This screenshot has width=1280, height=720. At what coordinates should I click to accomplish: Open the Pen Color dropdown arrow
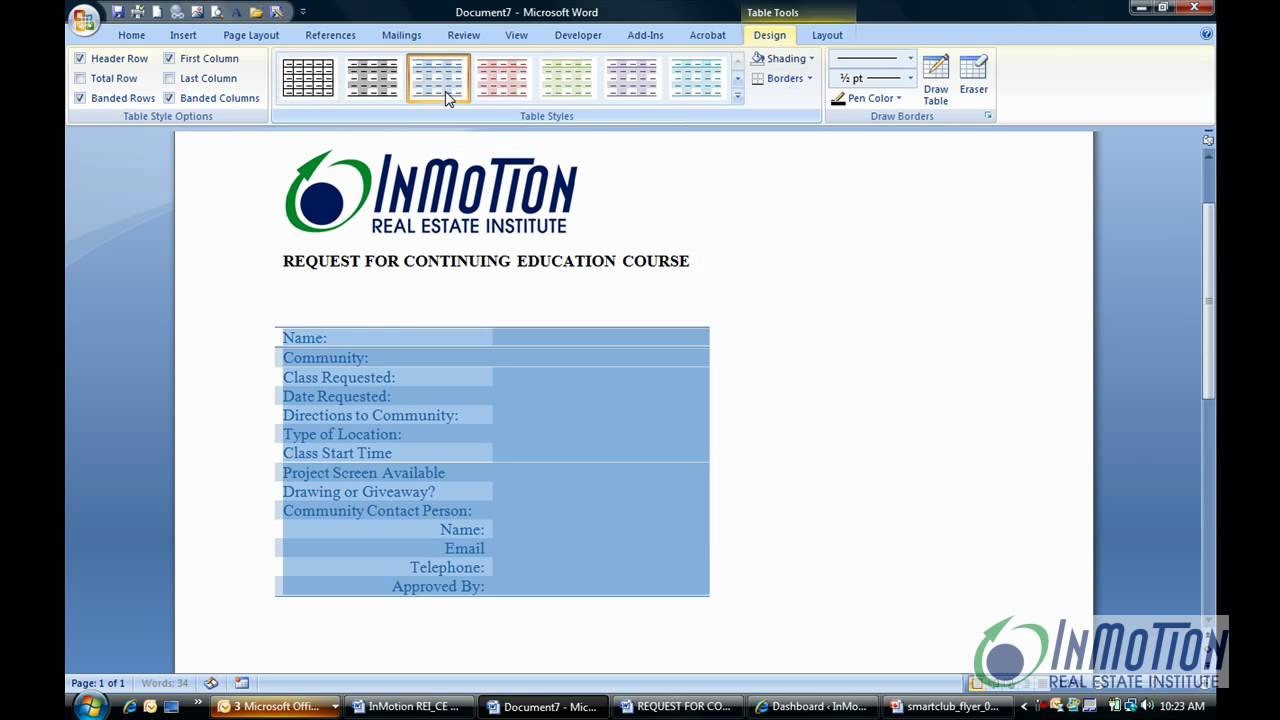click(x=899, y=98)
